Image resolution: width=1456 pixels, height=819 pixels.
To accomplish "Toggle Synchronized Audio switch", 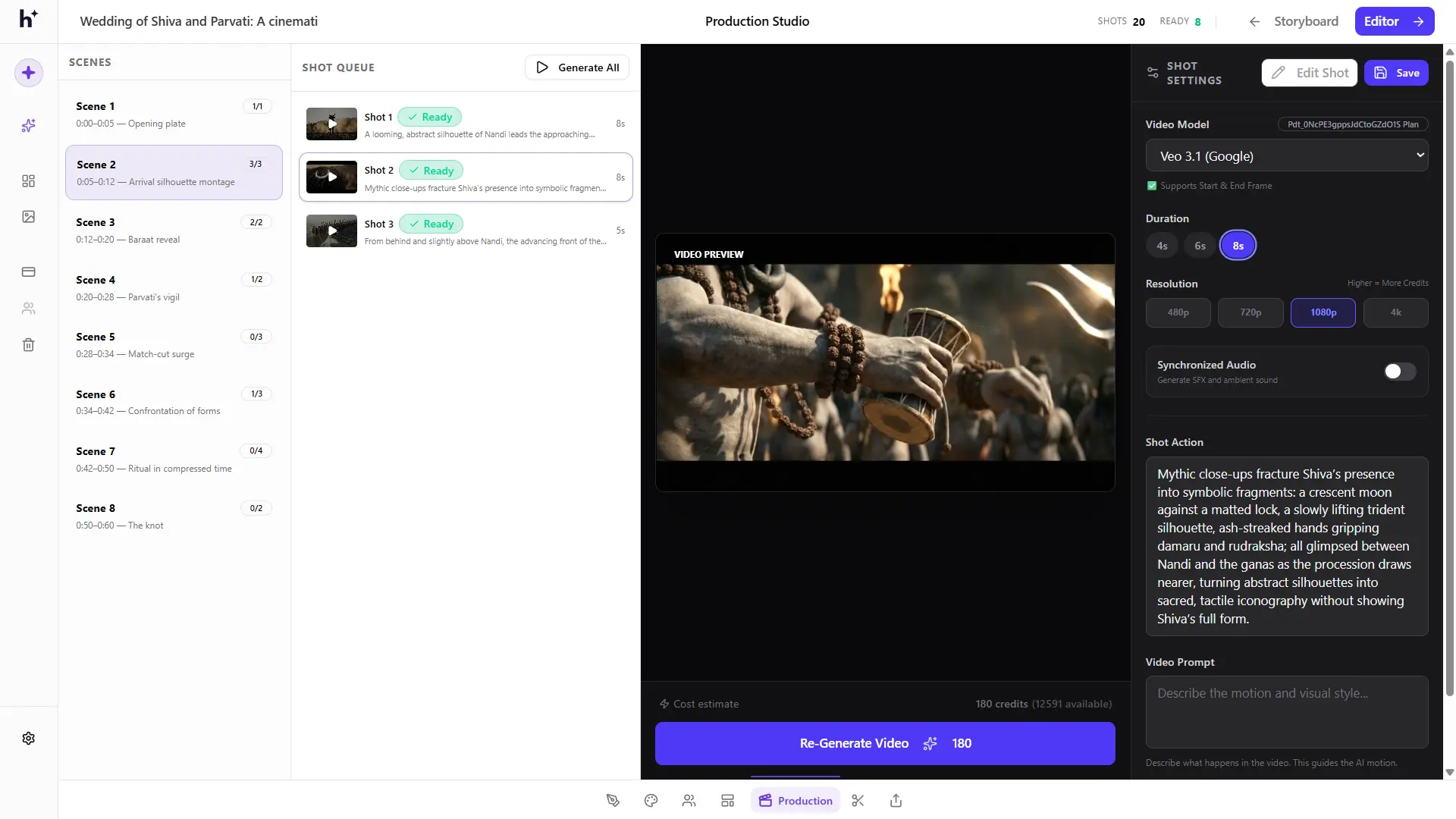I will [x=1400, y=372].
